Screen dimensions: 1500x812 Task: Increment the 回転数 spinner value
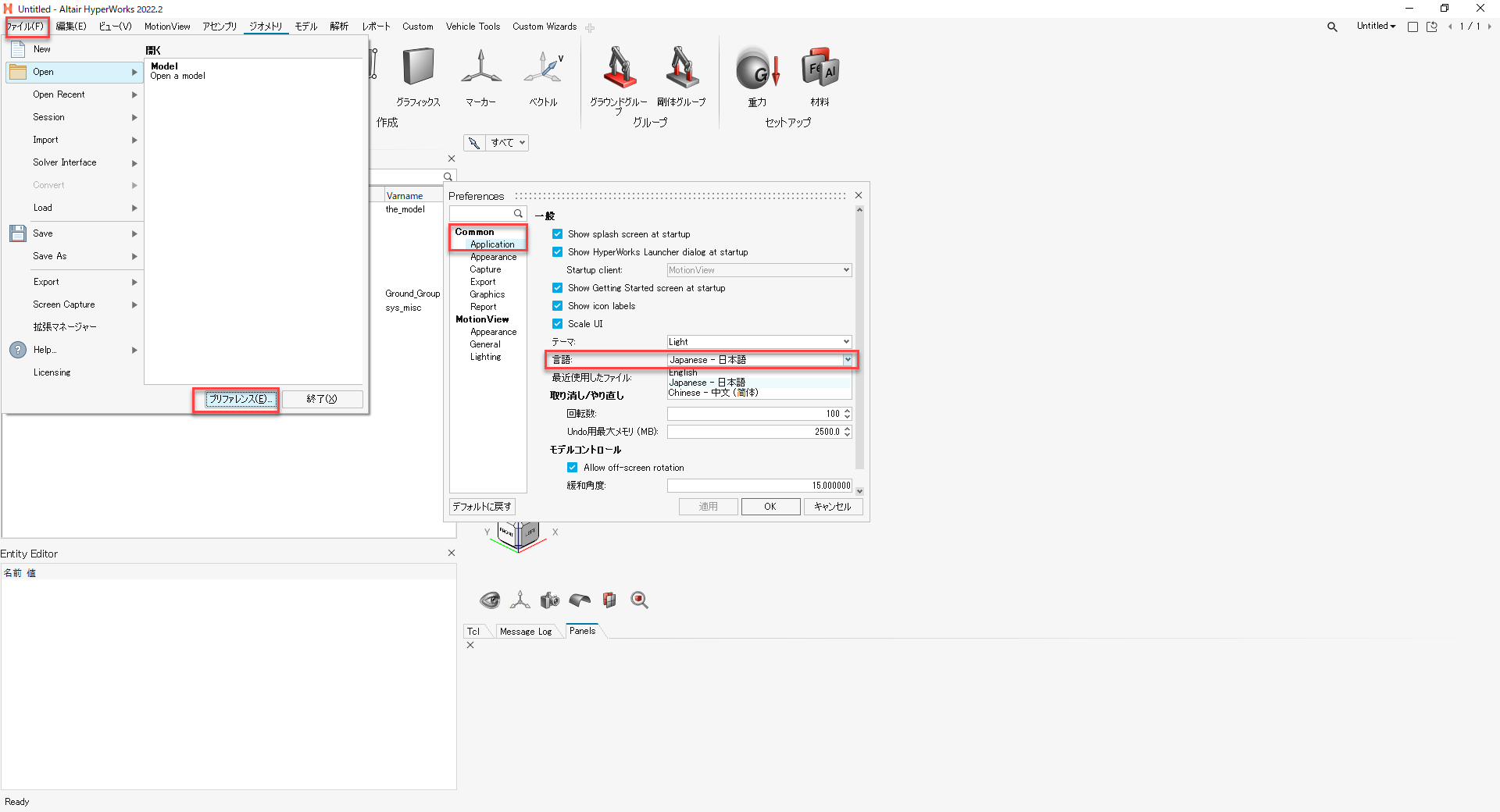click(x=848, y=411)
